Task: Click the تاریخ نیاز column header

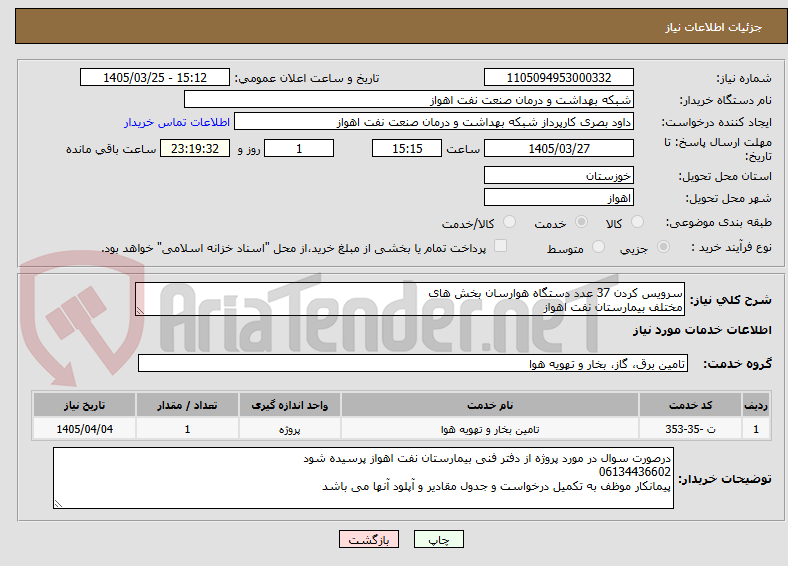Action: point(84,405)
